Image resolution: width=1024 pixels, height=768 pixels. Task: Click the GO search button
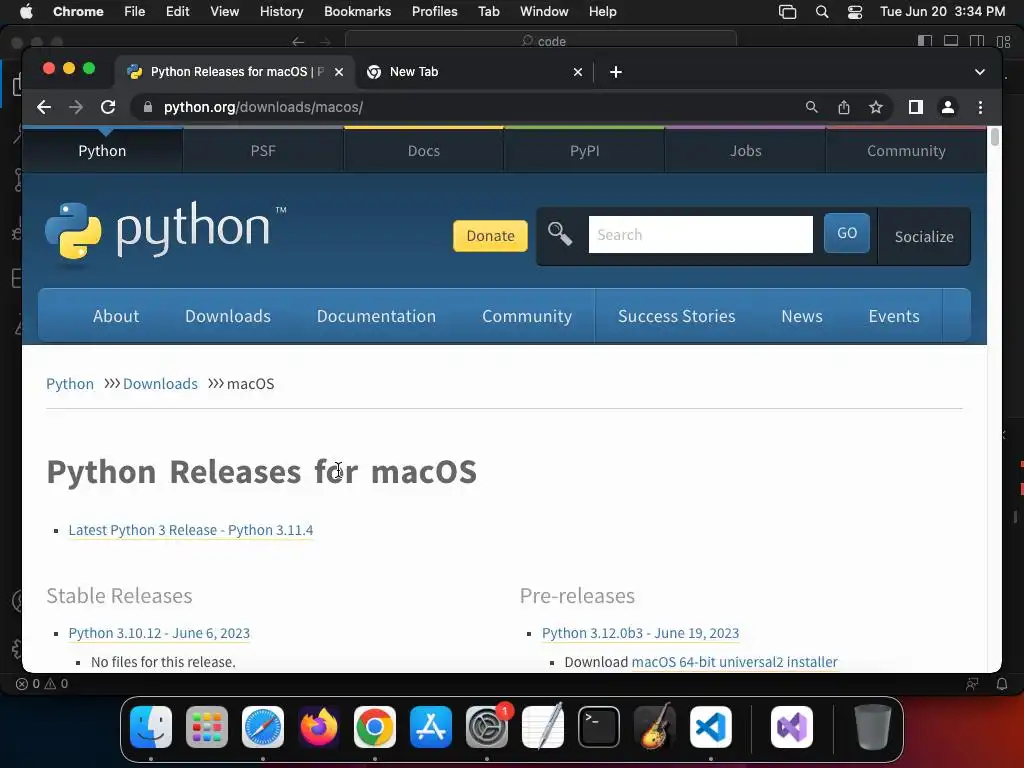click(847, 233)
